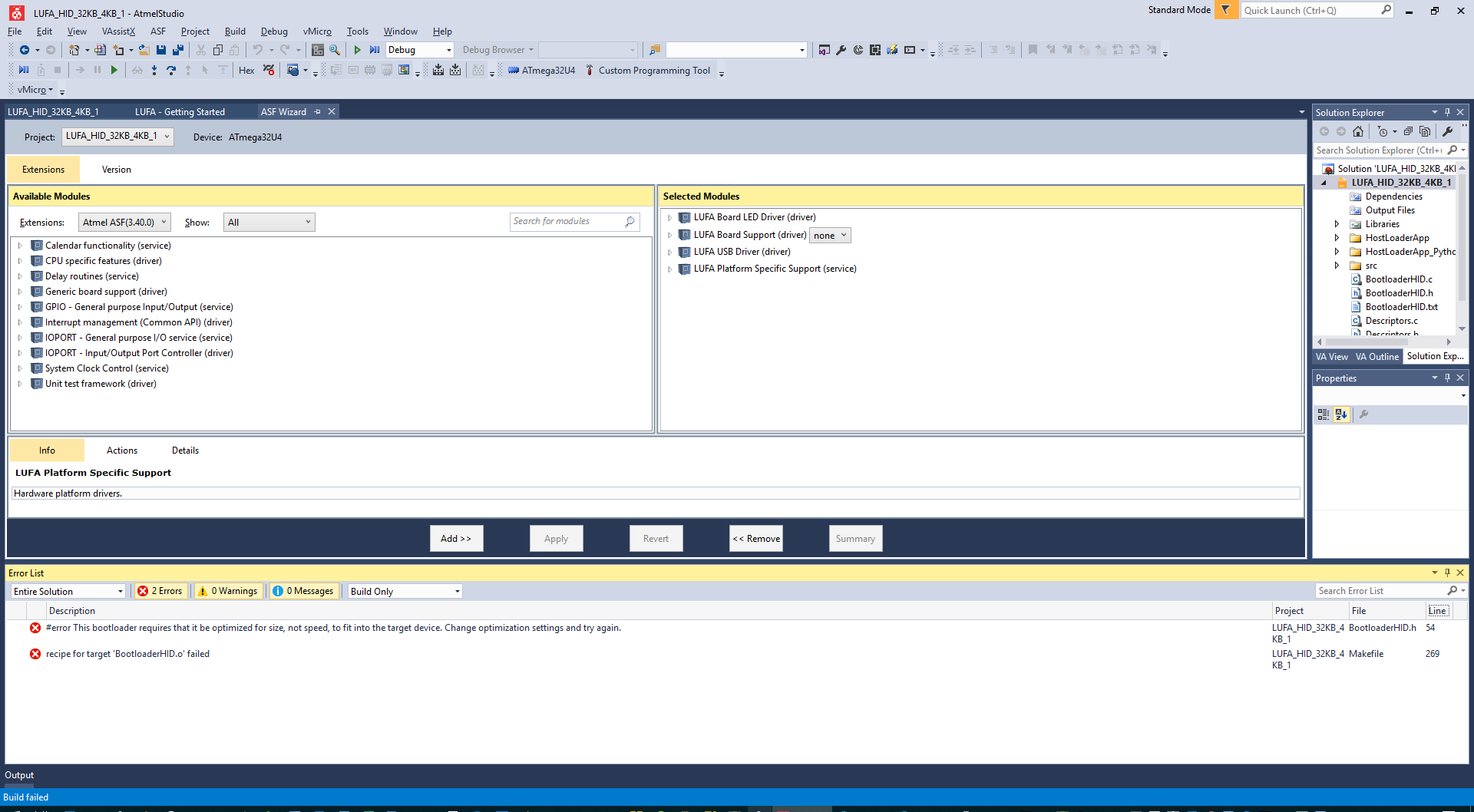The height and width of the screenshot is (812, 1474).
Task: Switch to the Version tab
Action: pos(117,170)
